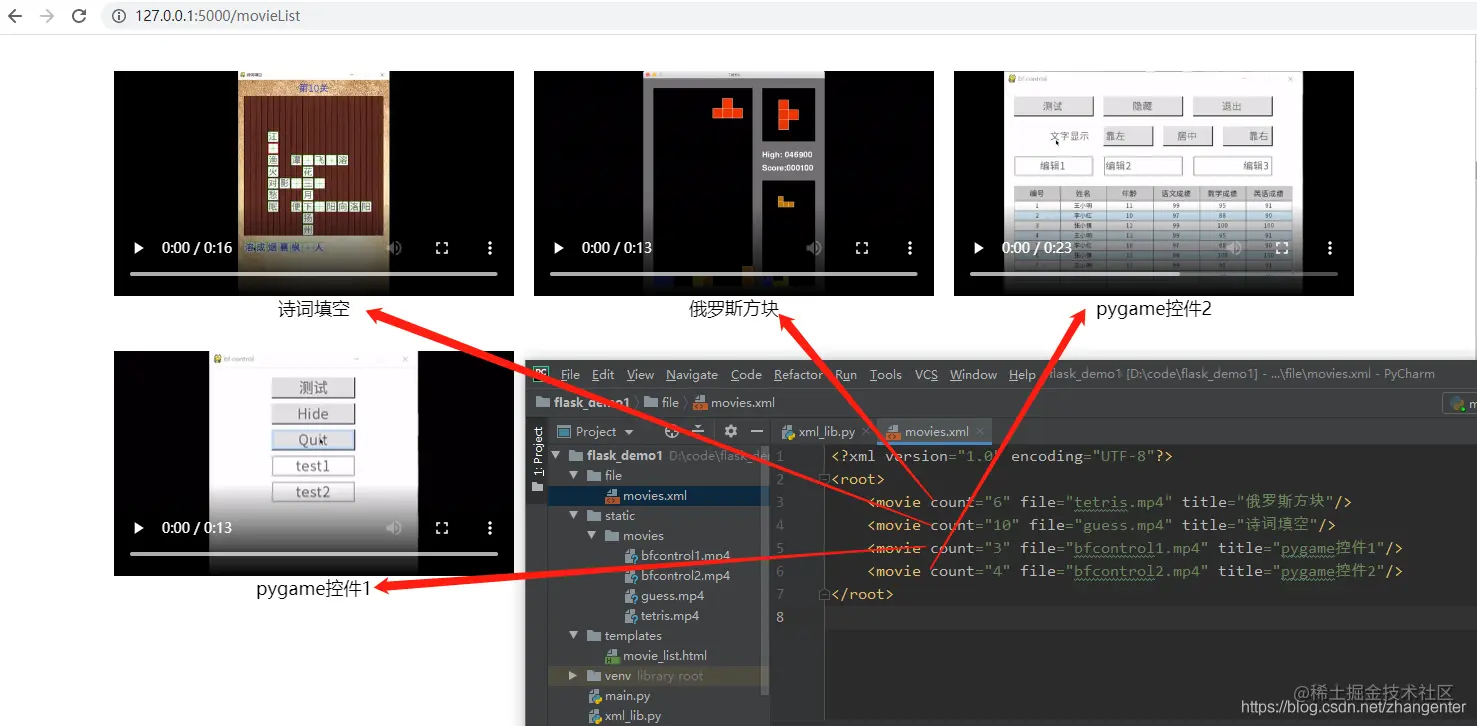Collapse the templates folder in tree
This screenshot has height=726, width=1477.
(575, 636)
